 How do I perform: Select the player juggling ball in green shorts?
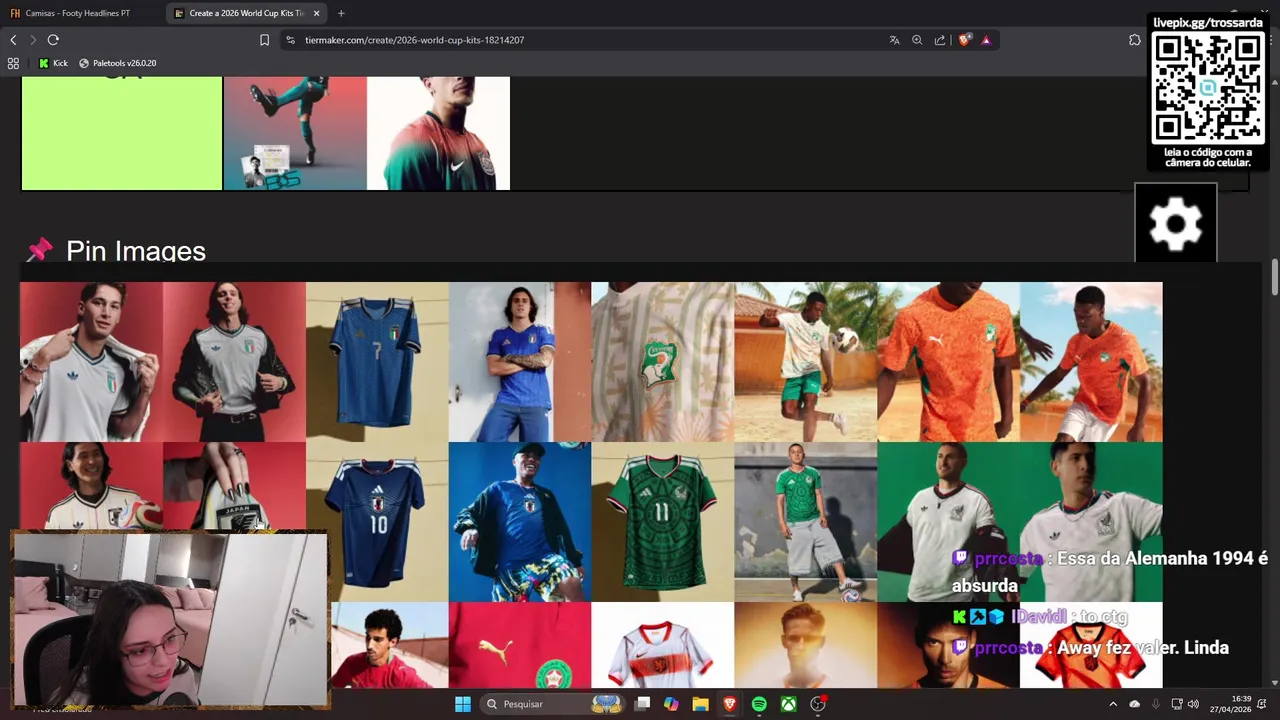click(x=806, y=362)
